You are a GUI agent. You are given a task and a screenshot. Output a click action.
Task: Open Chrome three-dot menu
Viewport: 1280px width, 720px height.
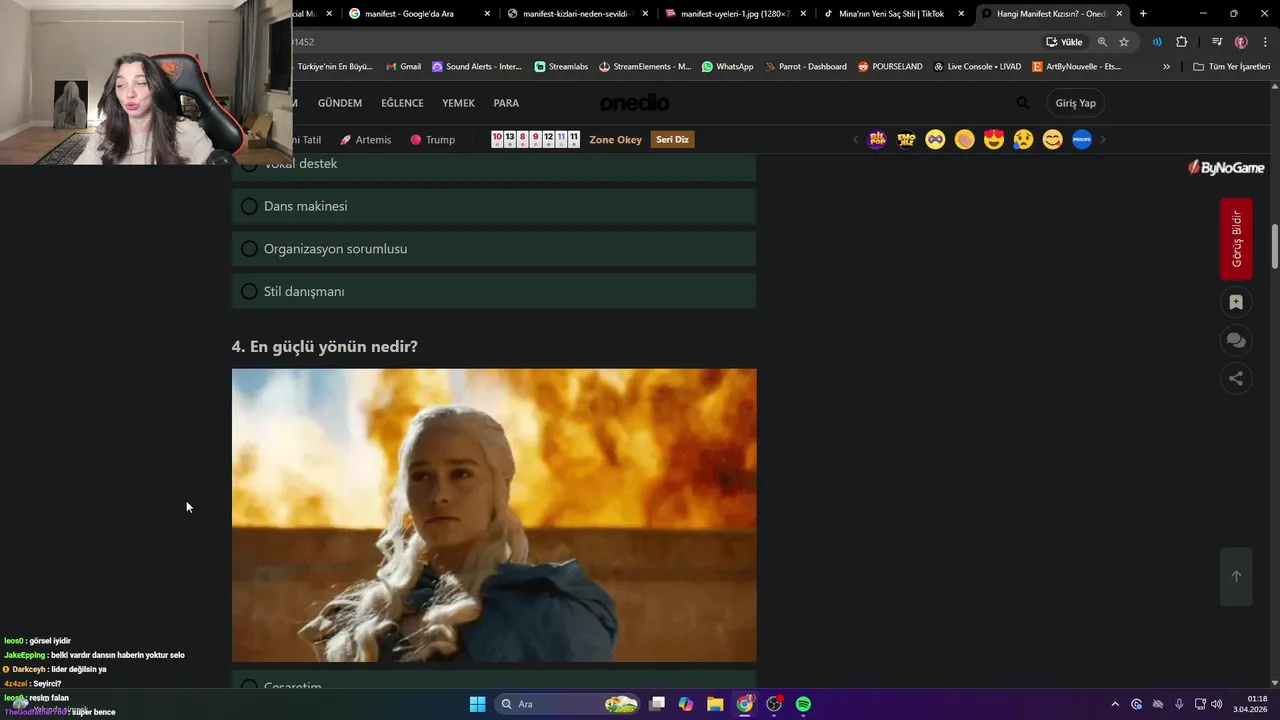point(1265,42)
